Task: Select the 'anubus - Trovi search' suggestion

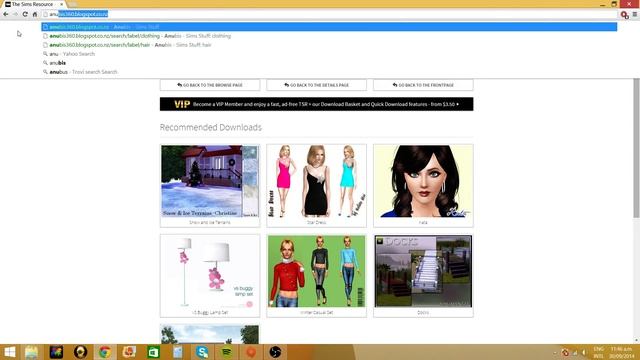Action: click(x=329, y=72)
